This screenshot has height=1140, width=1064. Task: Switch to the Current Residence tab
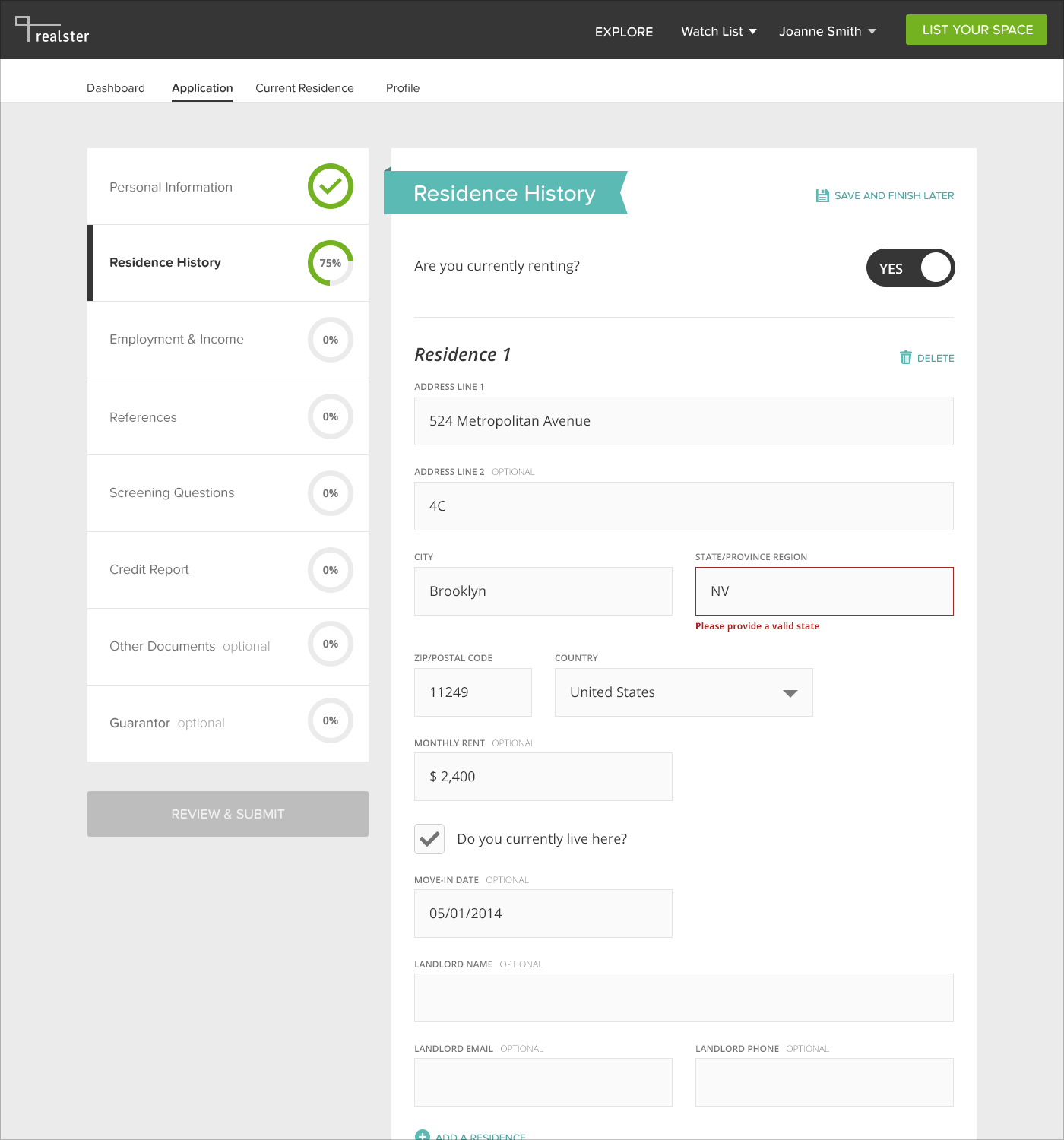(304, 87)
